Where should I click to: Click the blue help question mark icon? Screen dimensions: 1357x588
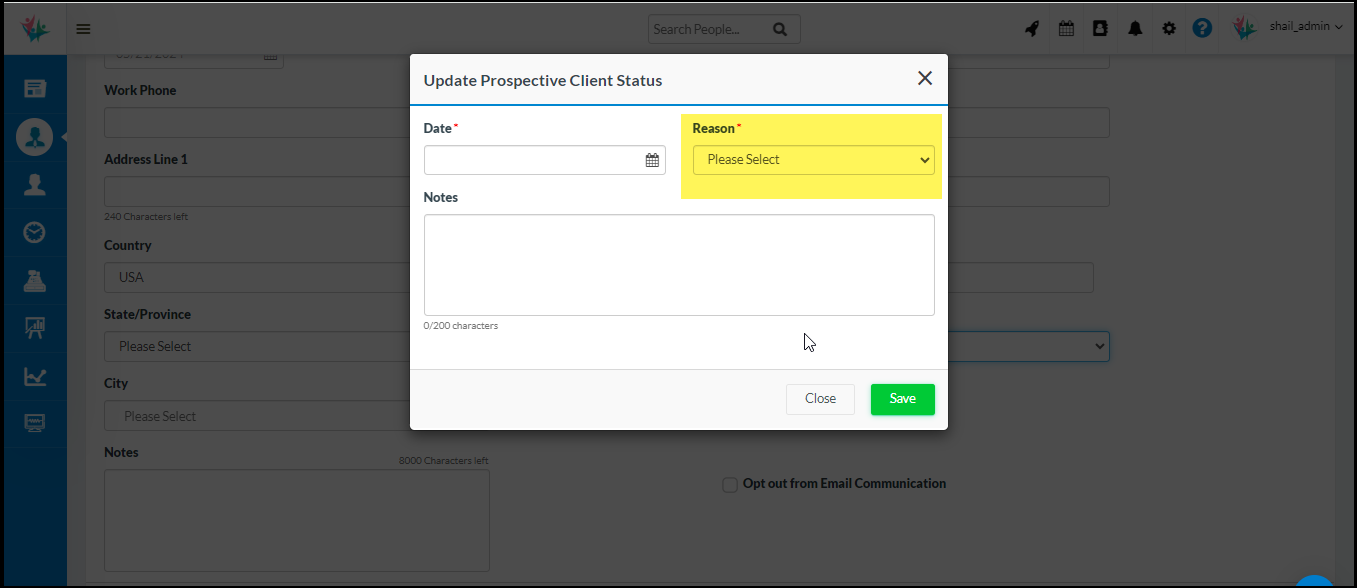[1202, 29]
